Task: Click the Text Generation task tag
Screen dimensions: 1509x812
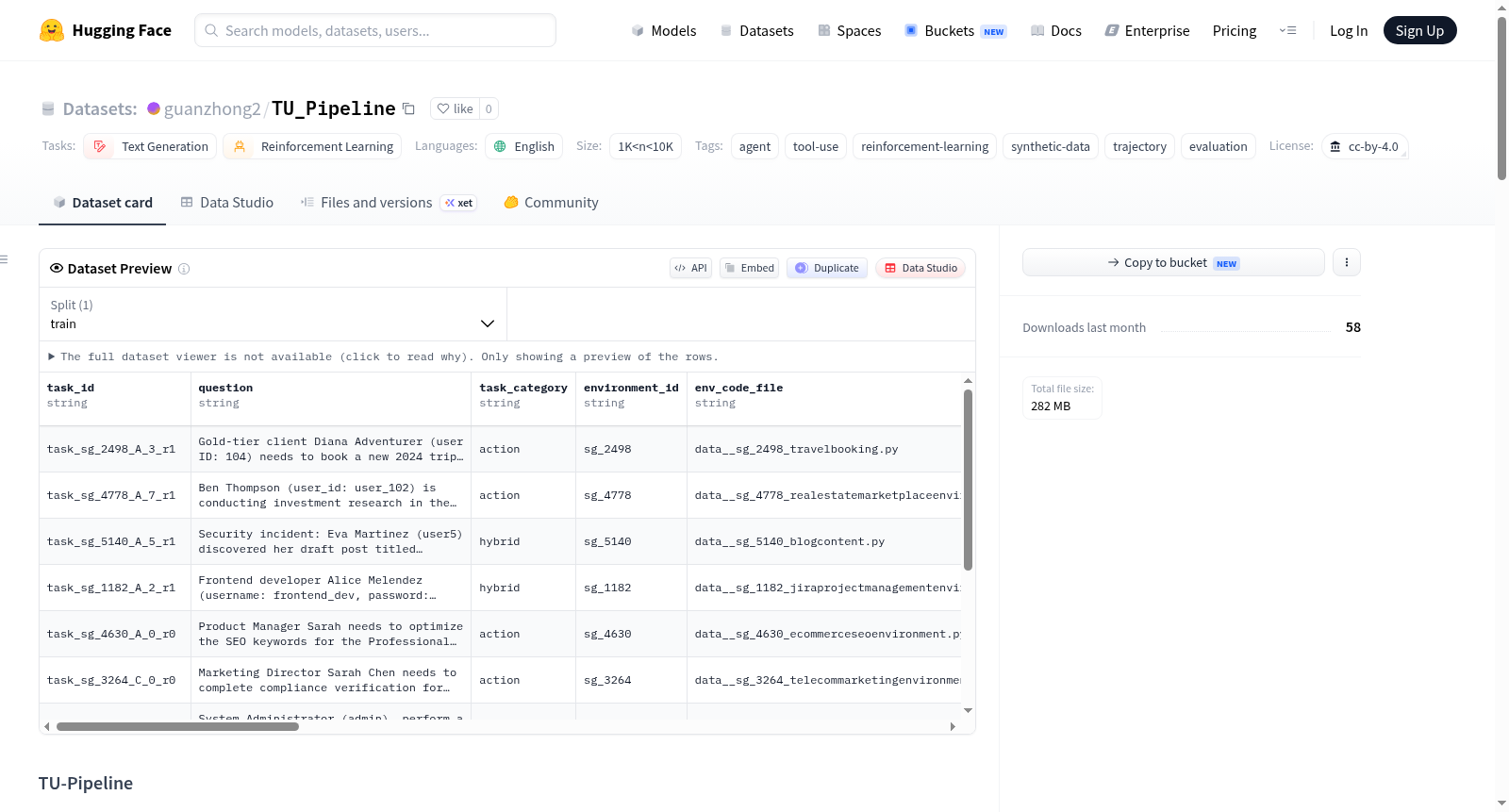Action: click(150, 146)
